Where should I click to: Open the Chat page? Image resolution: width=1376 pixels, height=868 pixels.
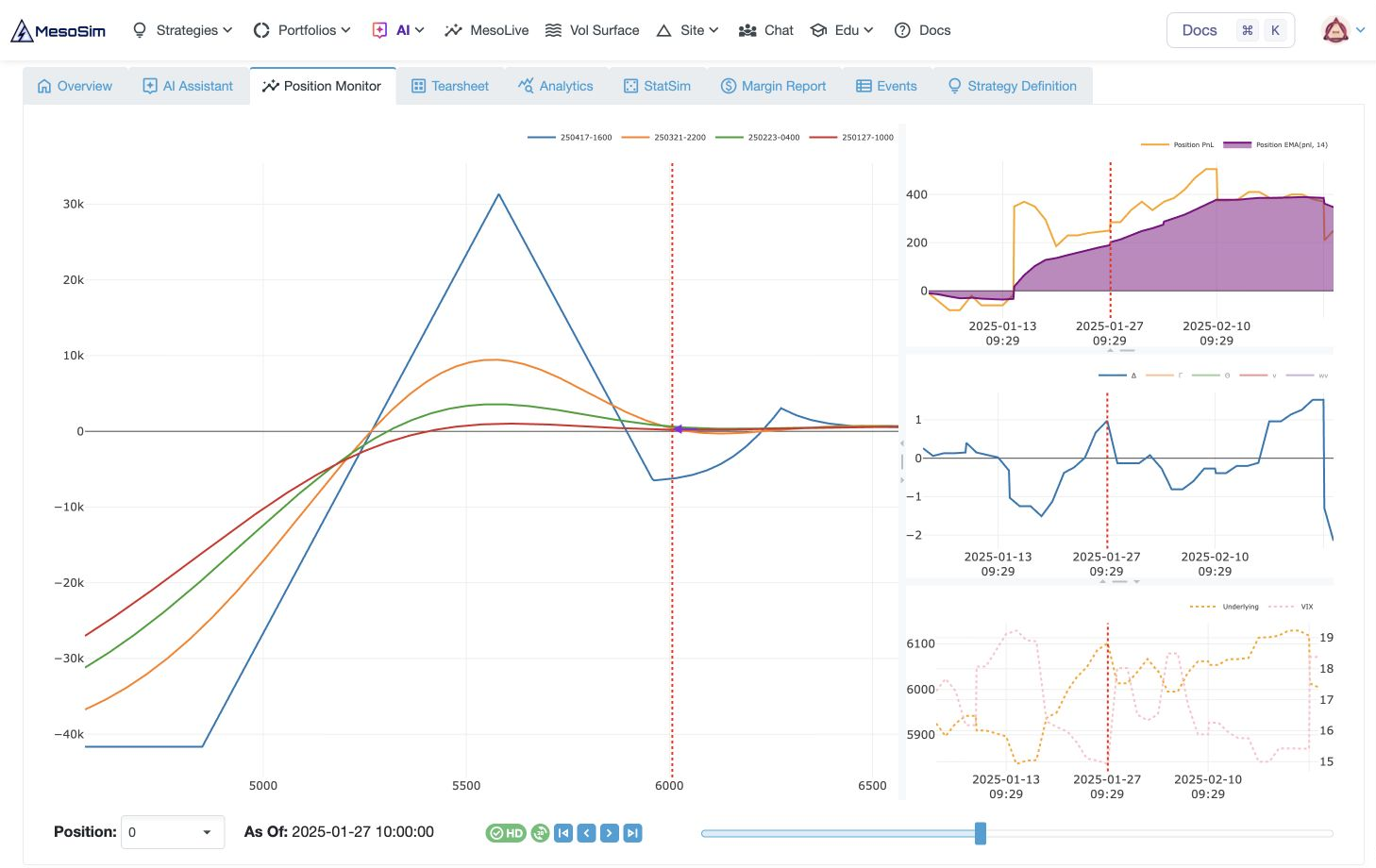point(765,30)
